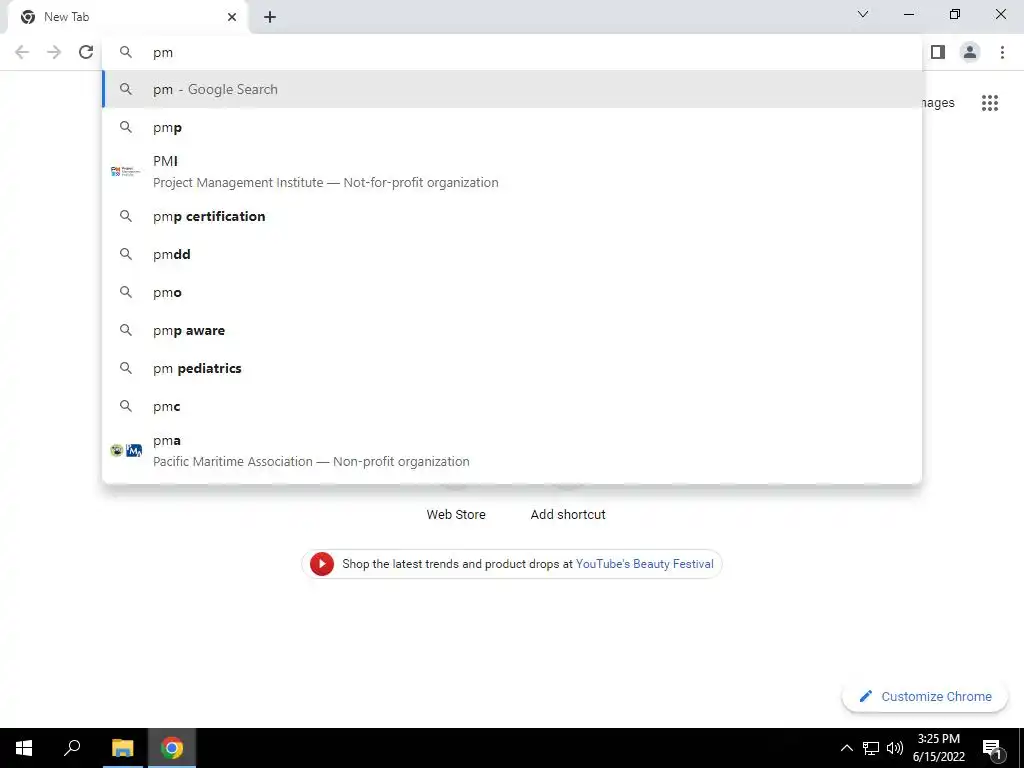This screenshot has width=1024, height=768.
Task: Select the 'pmdd' suggestion
Action: click(x=512, y=254)
